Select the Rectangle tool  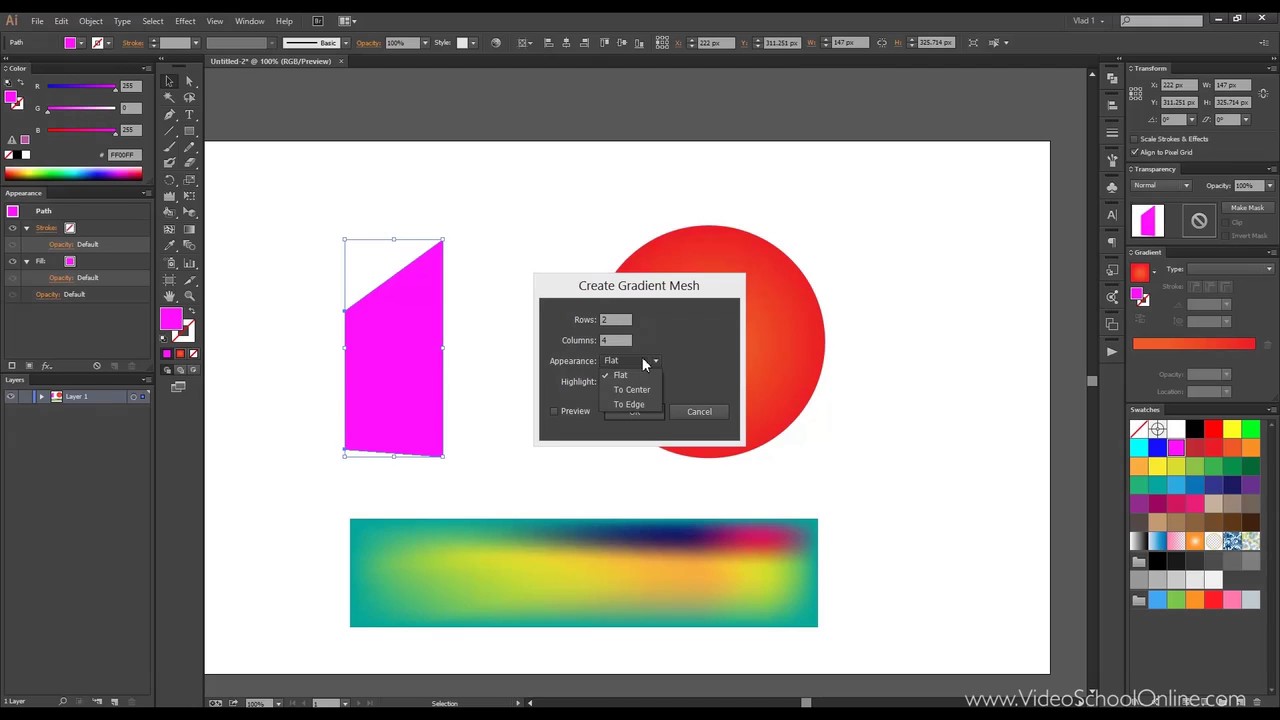point(189,130)
